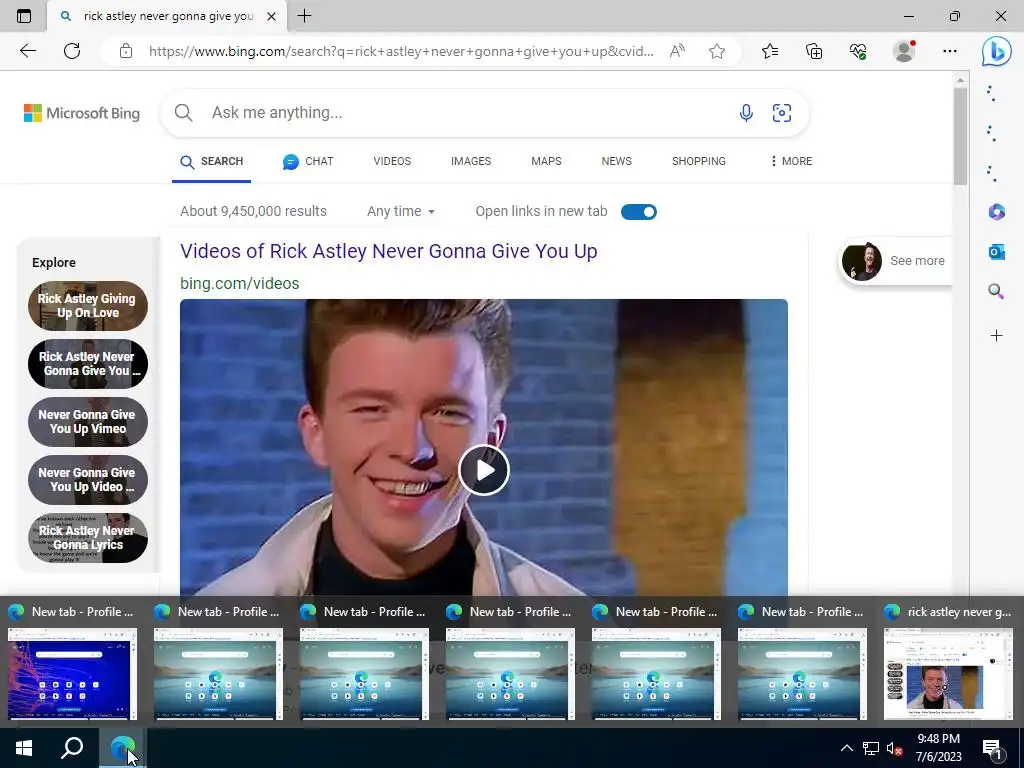The image size is (1024, 768).
Task: Switch to the NEWS tab
Action: click(616, 161)
